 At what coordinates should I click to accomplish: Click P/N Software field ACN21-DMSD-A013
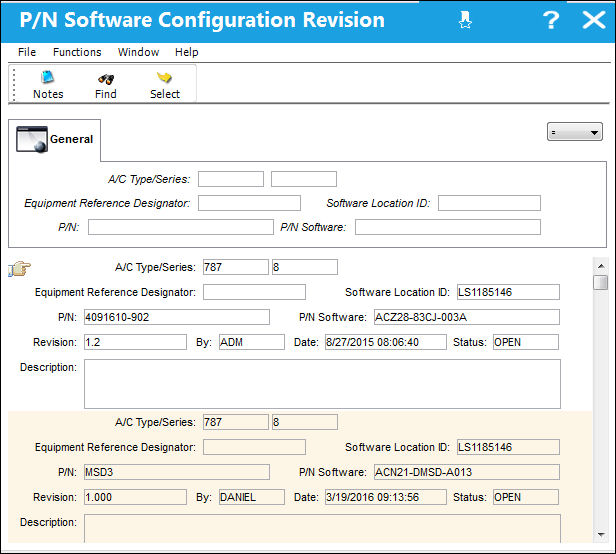click(x=467, y=472)
